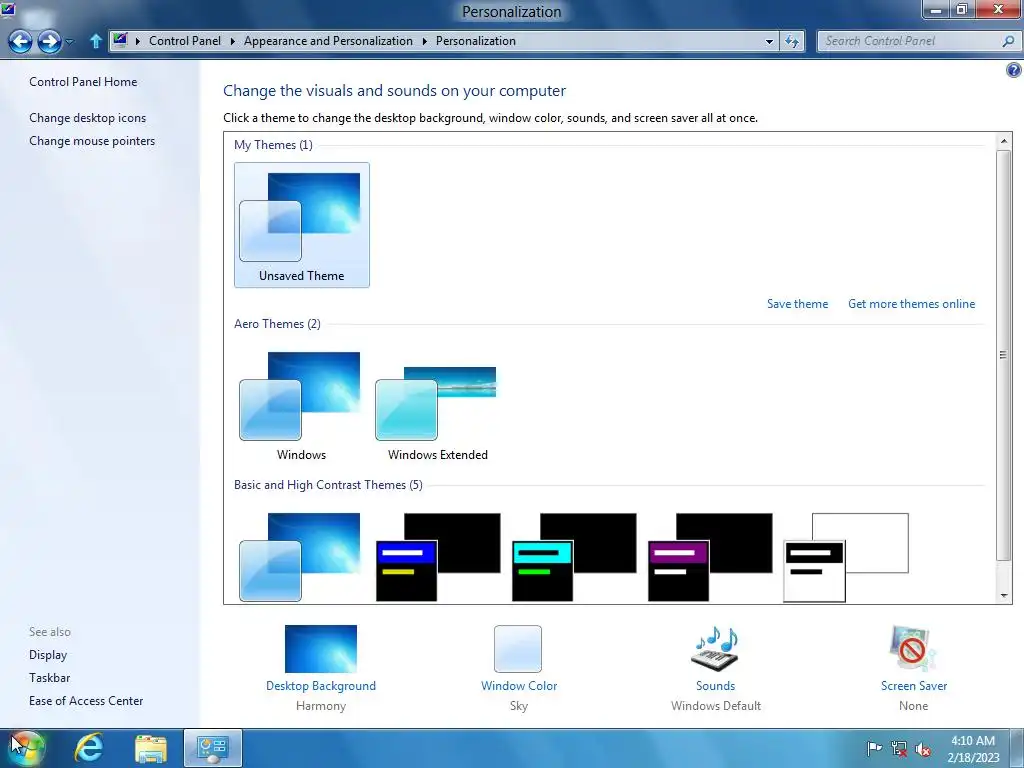Select high contrast theme with cyan title bar

574,557
